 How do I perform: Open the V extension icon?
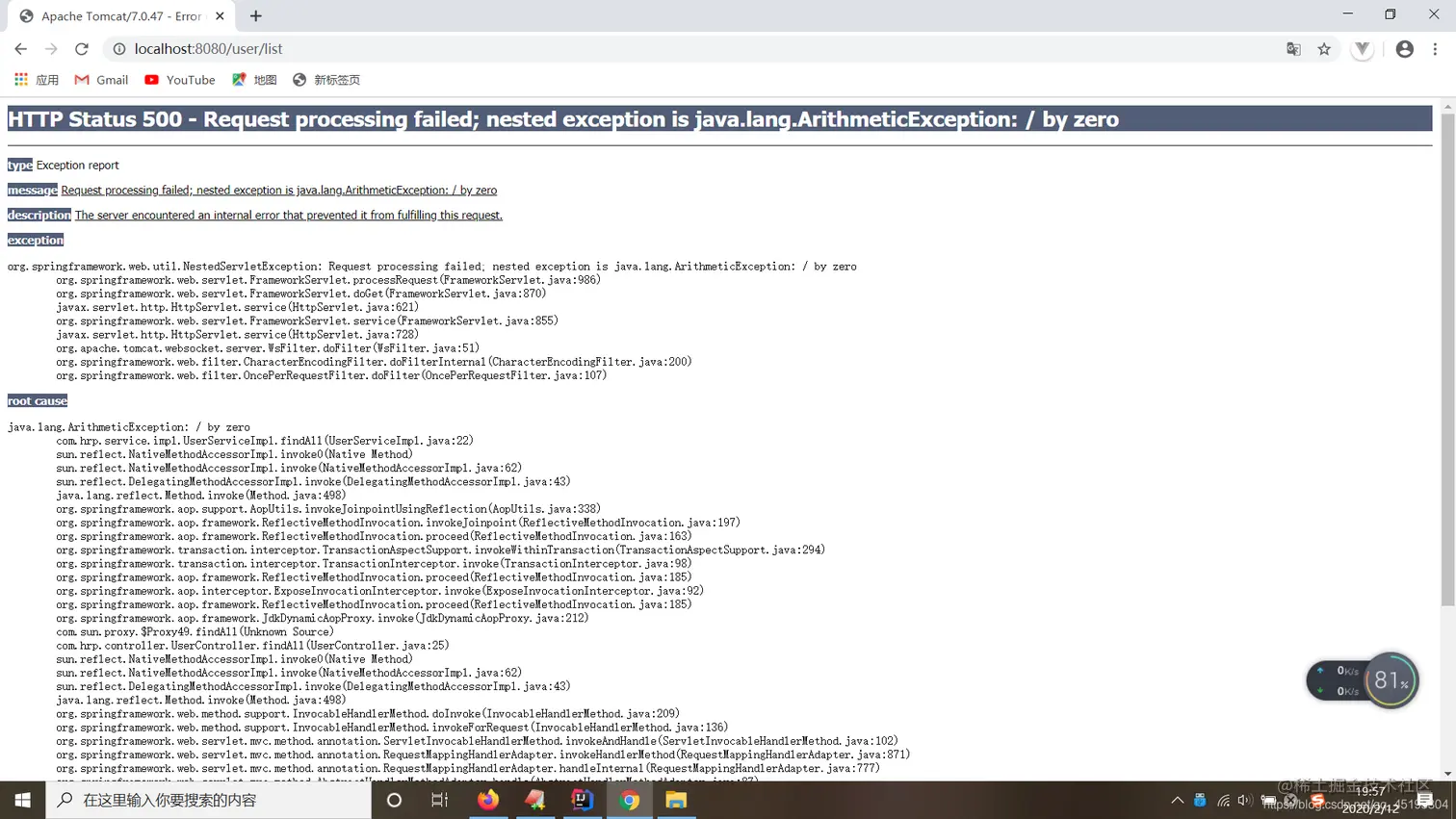(x=1362, y=49)
